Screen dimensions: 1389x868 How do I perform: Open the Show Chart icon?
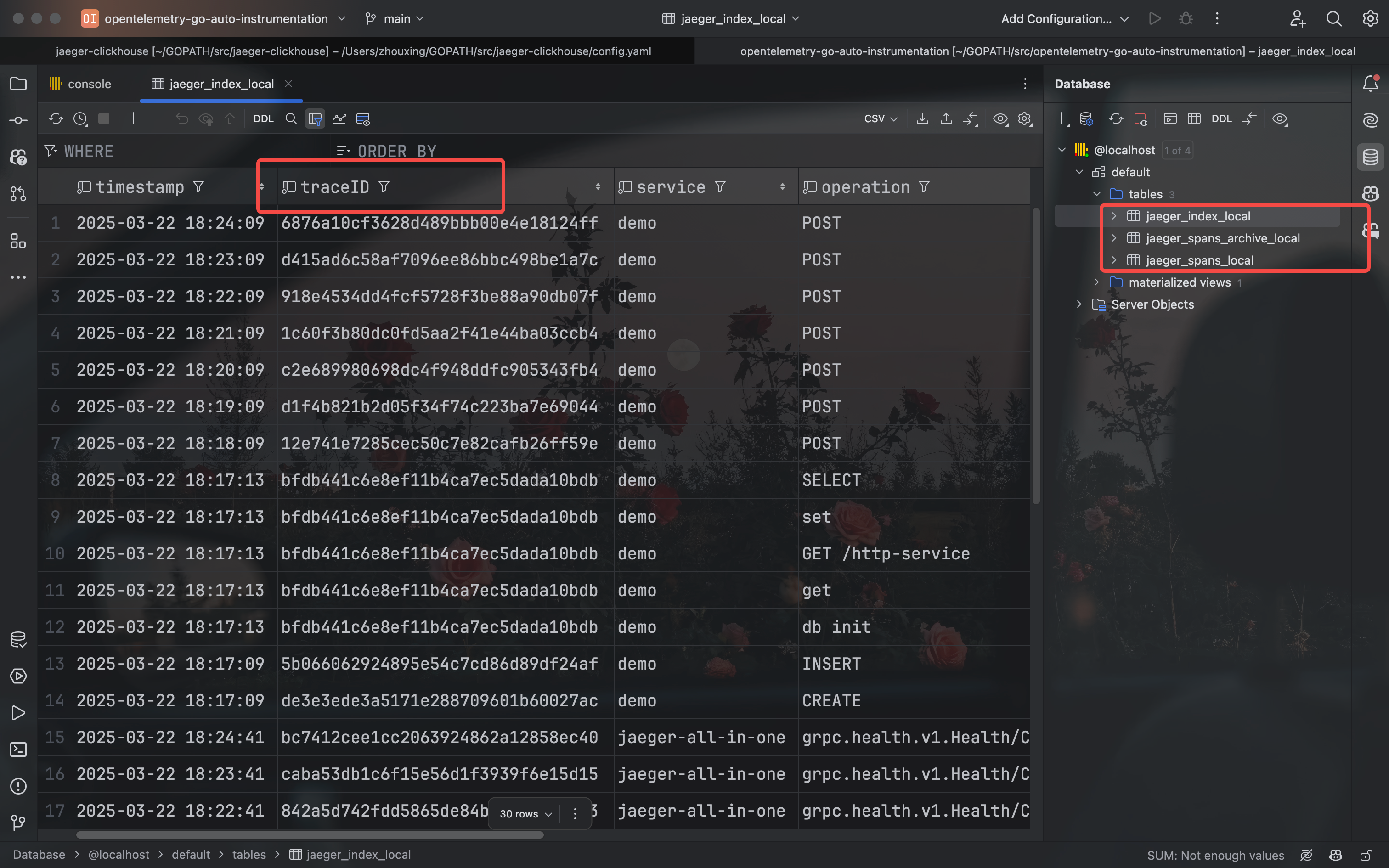click(339, 118)
